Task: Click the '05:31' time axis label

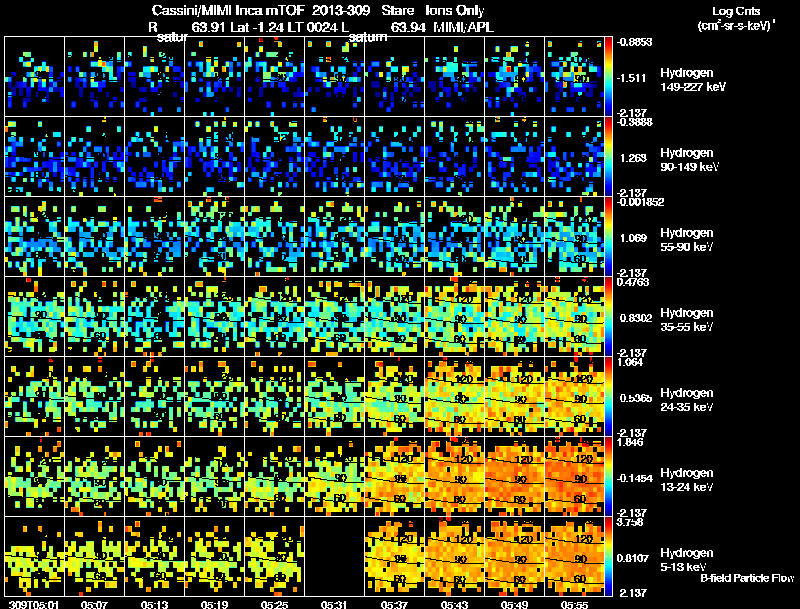Action: click(x=334, y=605)
